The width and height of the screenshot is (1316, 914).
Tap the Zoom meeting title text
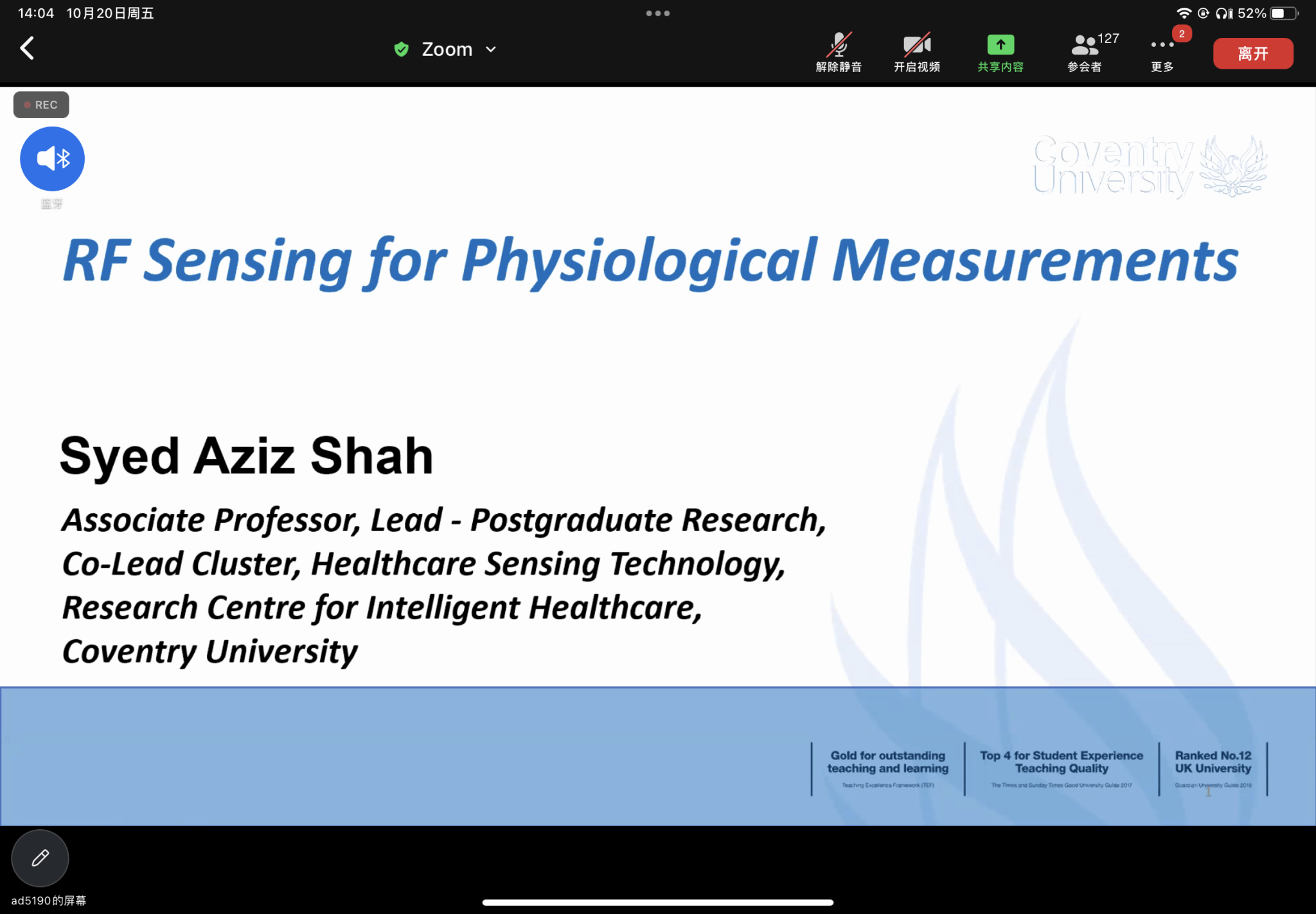(x=447, y=49)
